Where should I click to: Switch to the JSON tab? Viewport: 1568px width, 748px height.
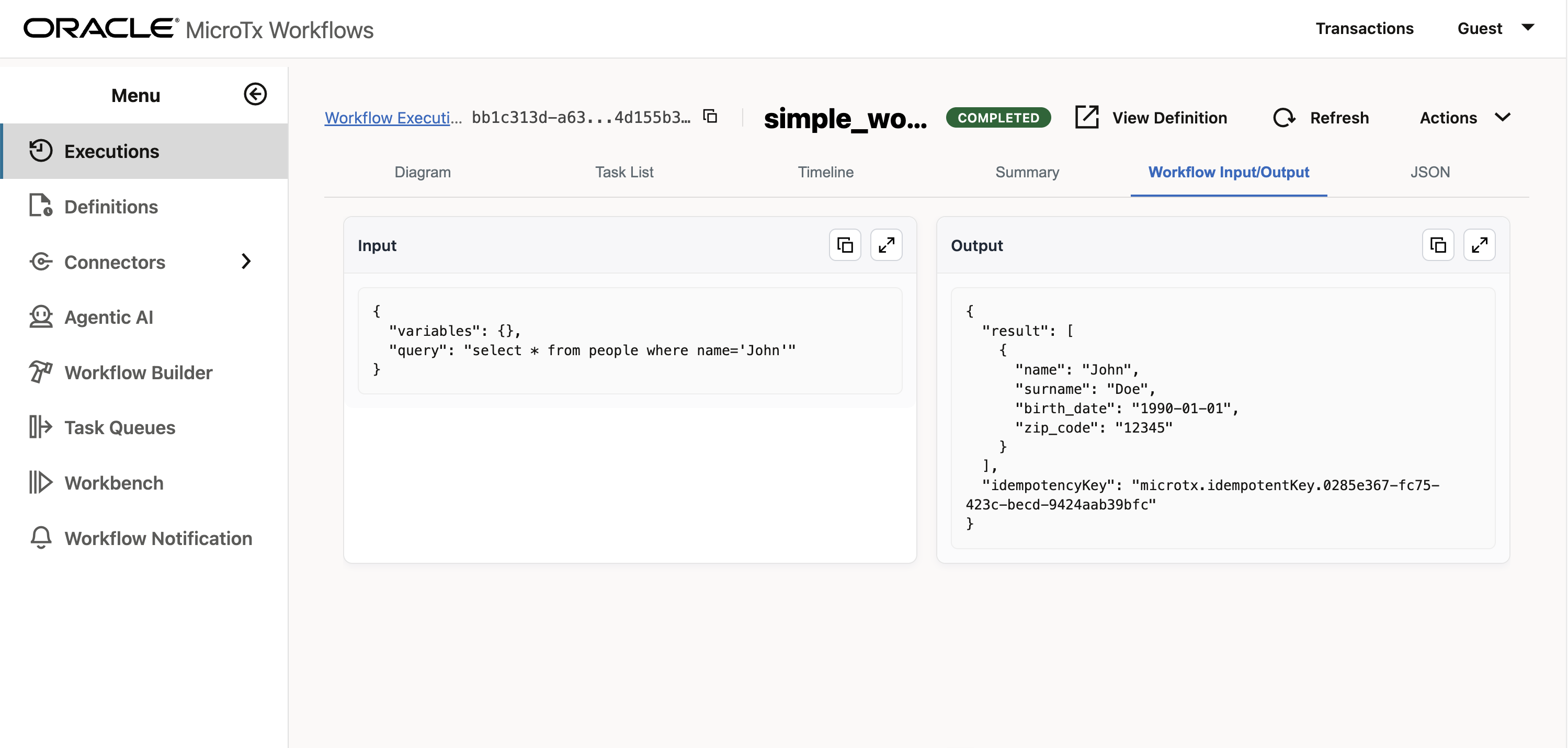point(1430,172)
